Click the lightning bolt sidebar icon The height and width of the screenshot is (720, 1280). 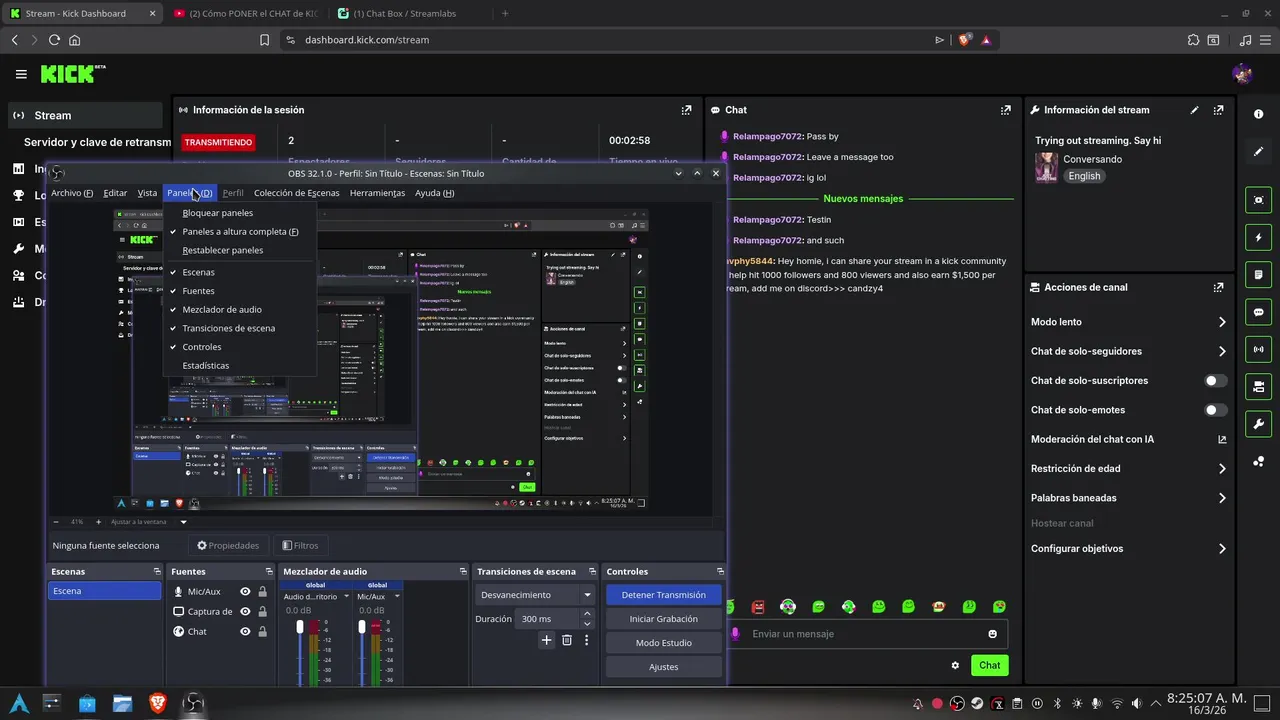pyautogui.click(x=1259, y=237)
